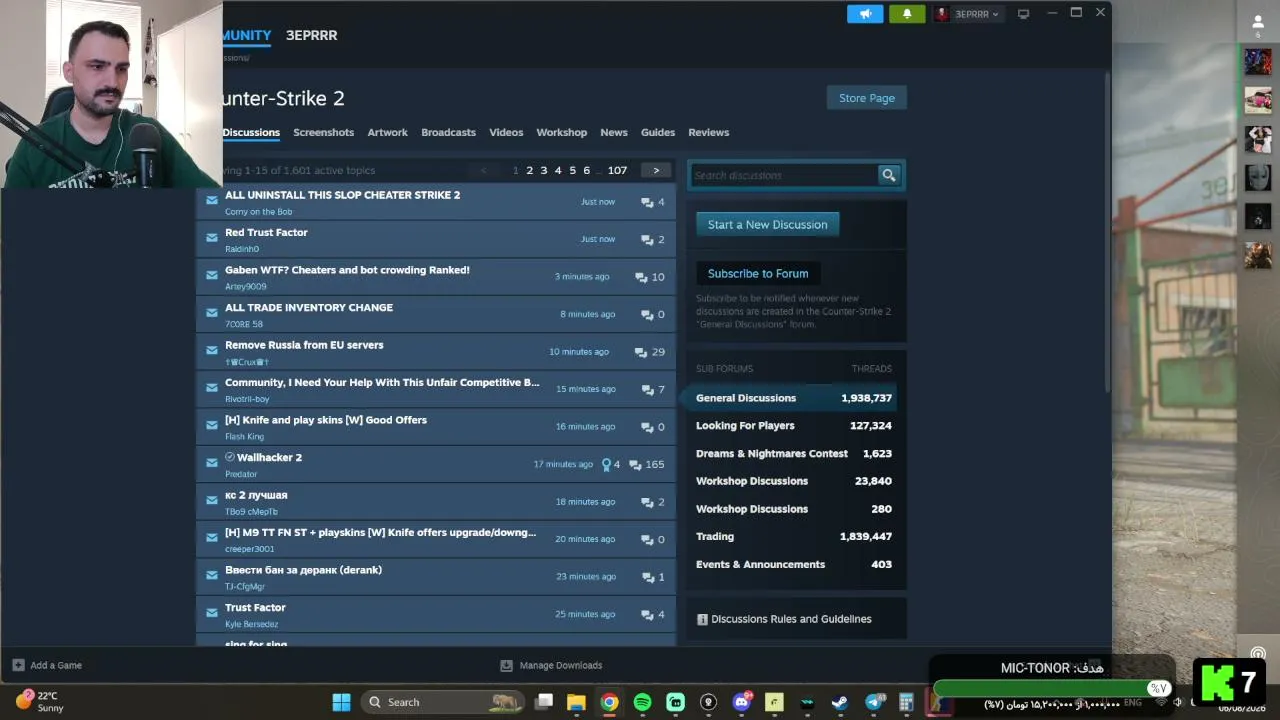Screen dimensions: 1280x720
Task: Open 'Remove Russia from EU servers' topic
Action: click(304, 345)
